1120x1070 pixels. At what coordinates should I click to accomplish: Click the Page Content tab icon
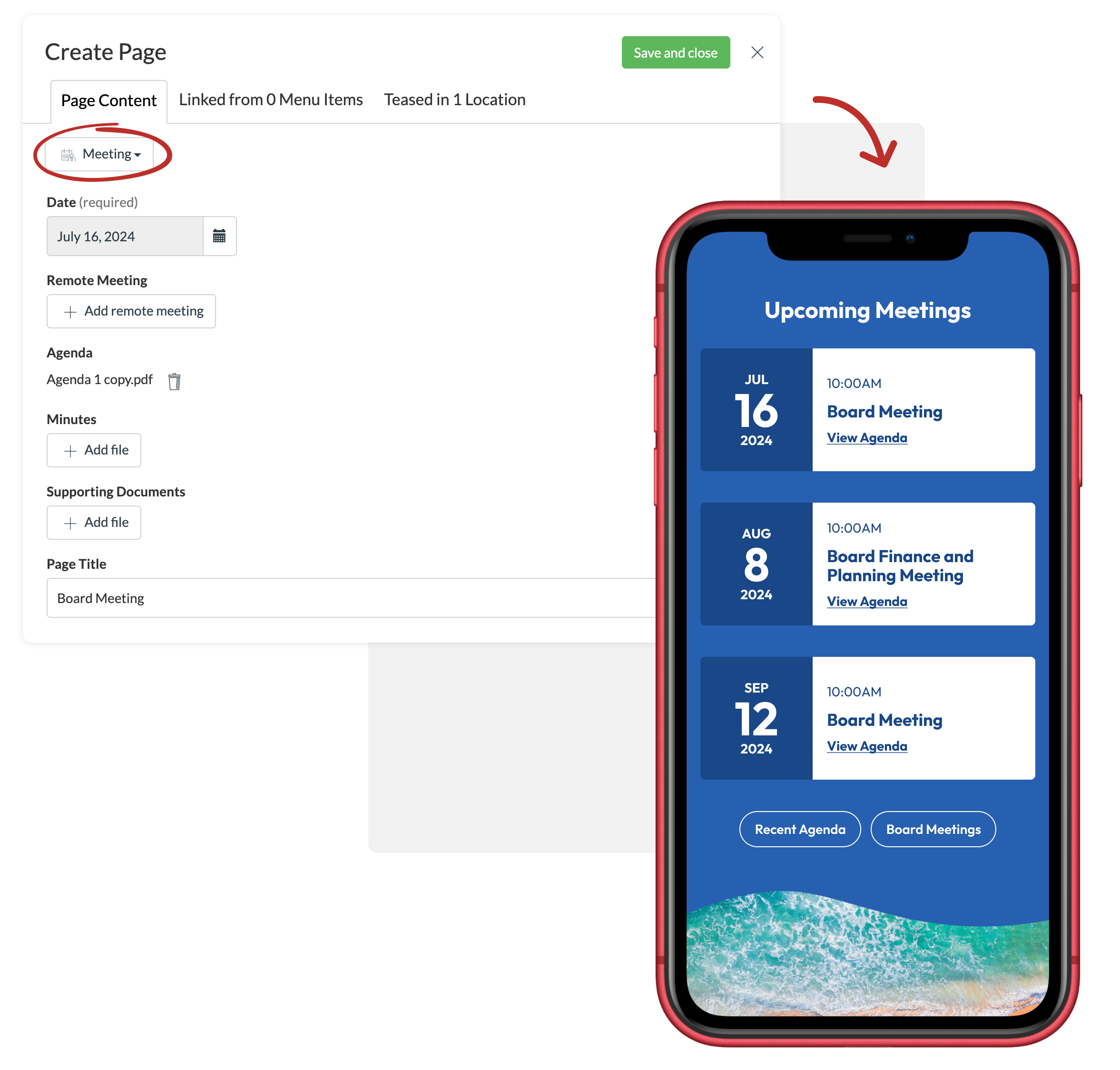tap(109, 99)
